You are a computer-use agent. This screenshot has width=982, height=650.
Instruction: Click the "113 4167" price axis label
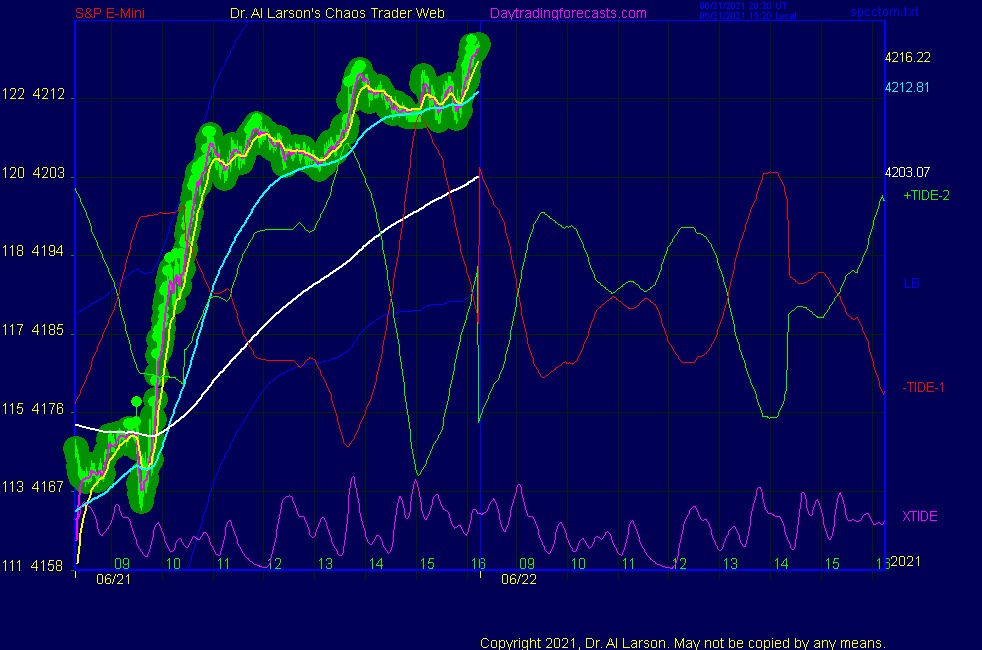(33, 487)
